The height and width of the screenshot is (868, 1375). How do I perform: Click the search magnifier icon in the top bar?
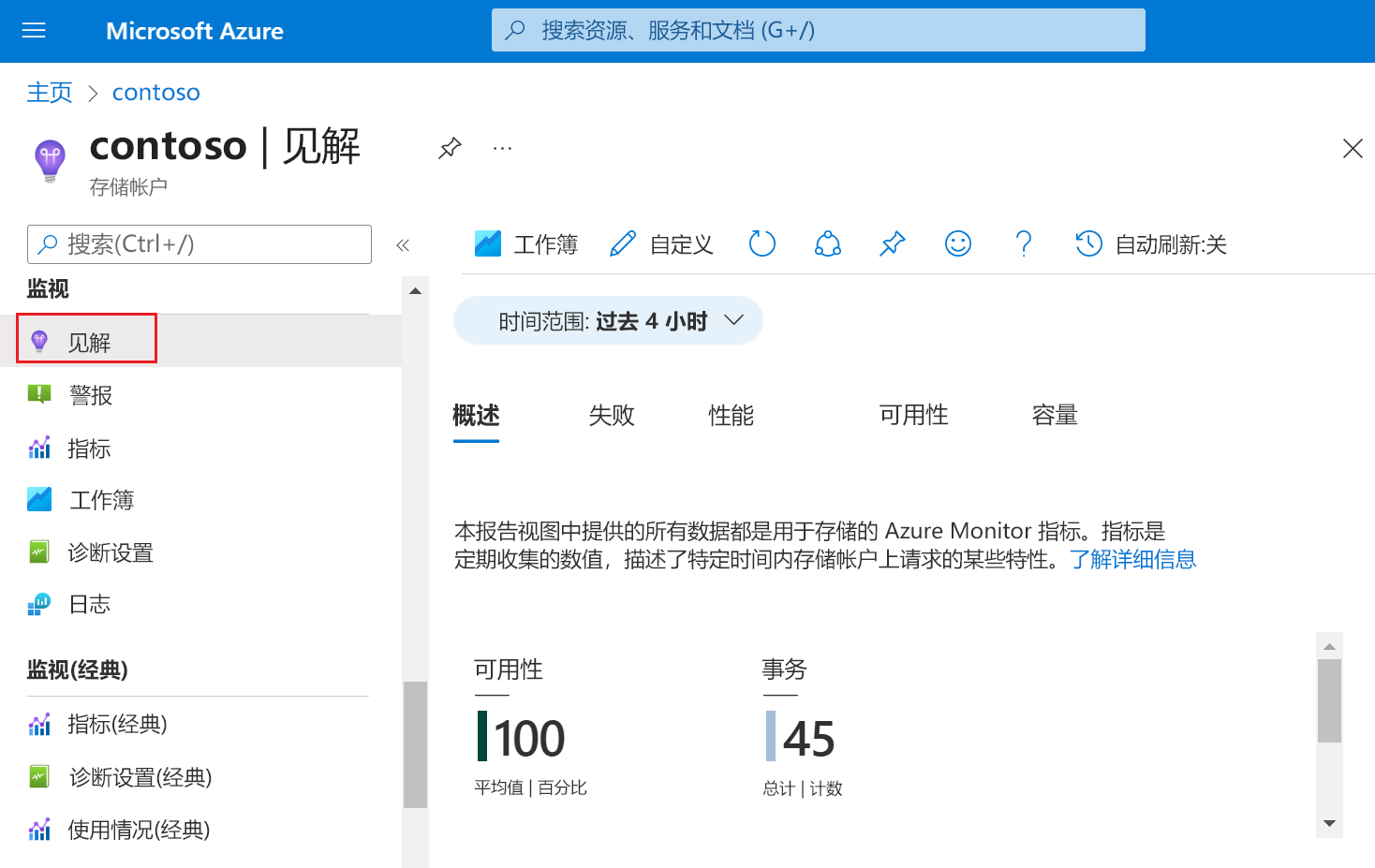(515, 30)
